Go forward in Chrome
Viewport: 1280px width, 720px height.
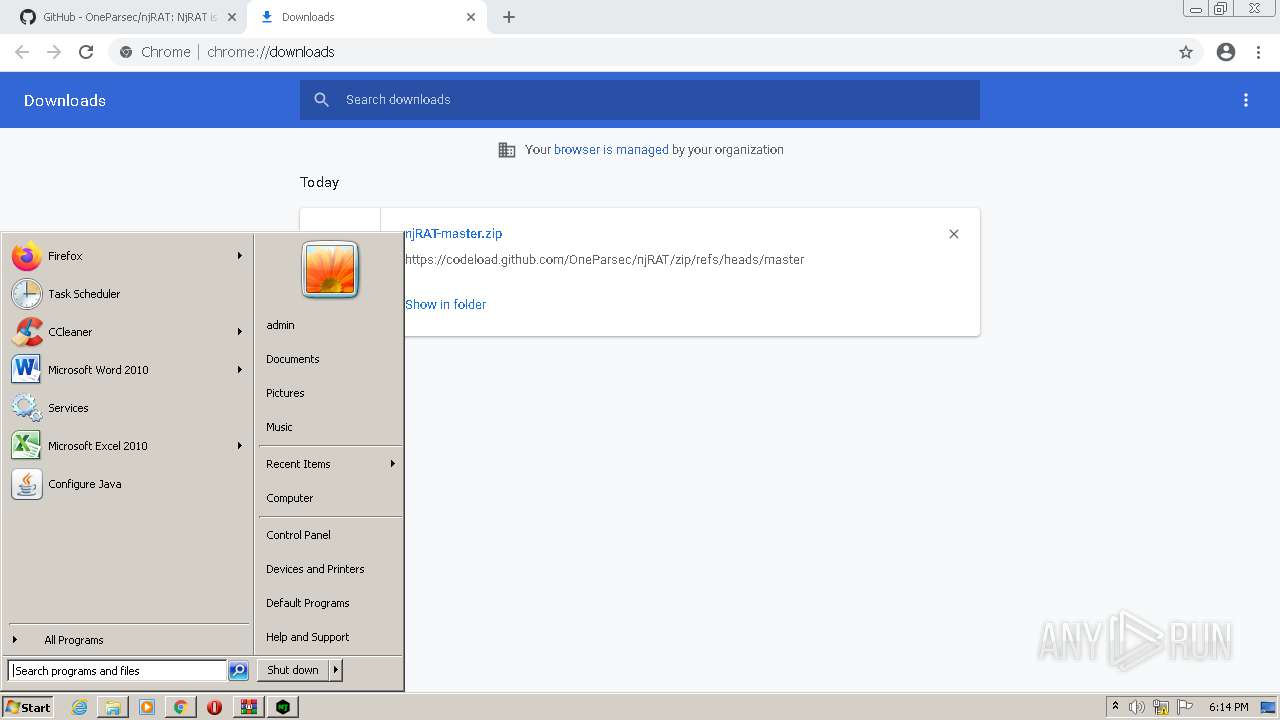[54, 52]
